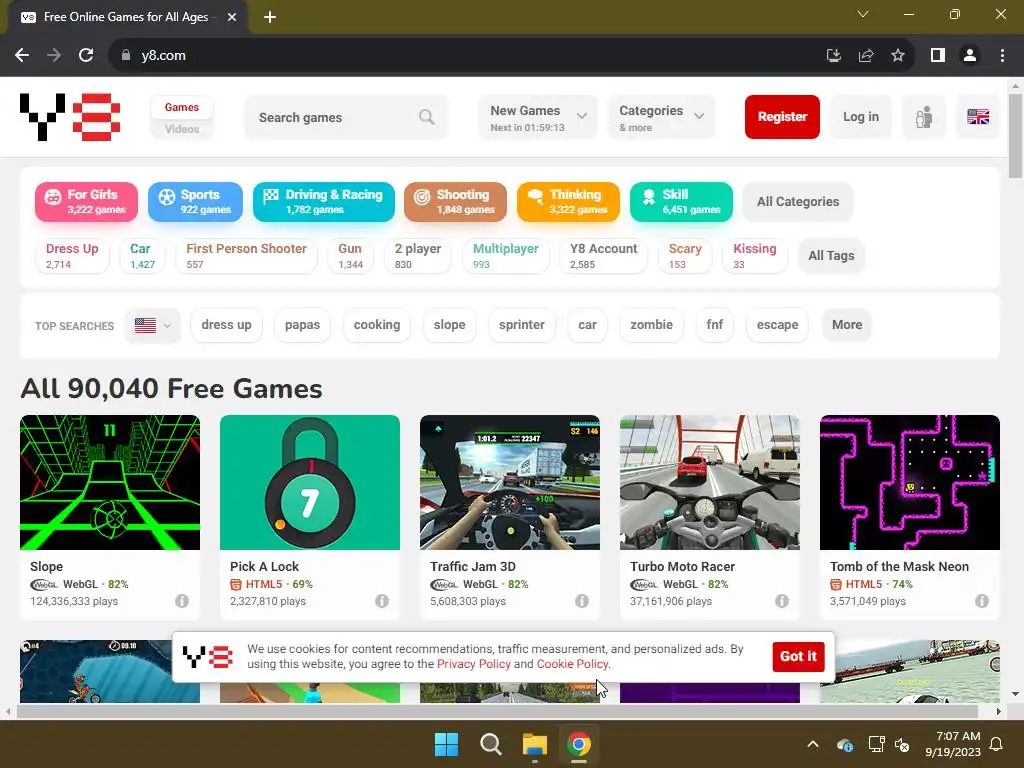Screen dimensions: 1024x768
Task: Select the Games tab
Action: [x=182, y=107]
